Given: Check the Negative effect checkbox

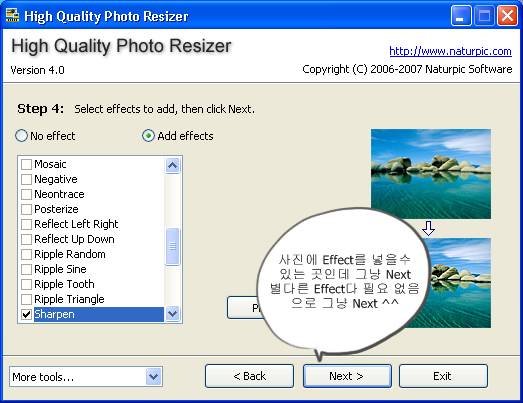Looking at the screenshot, I should coord(26,179).
